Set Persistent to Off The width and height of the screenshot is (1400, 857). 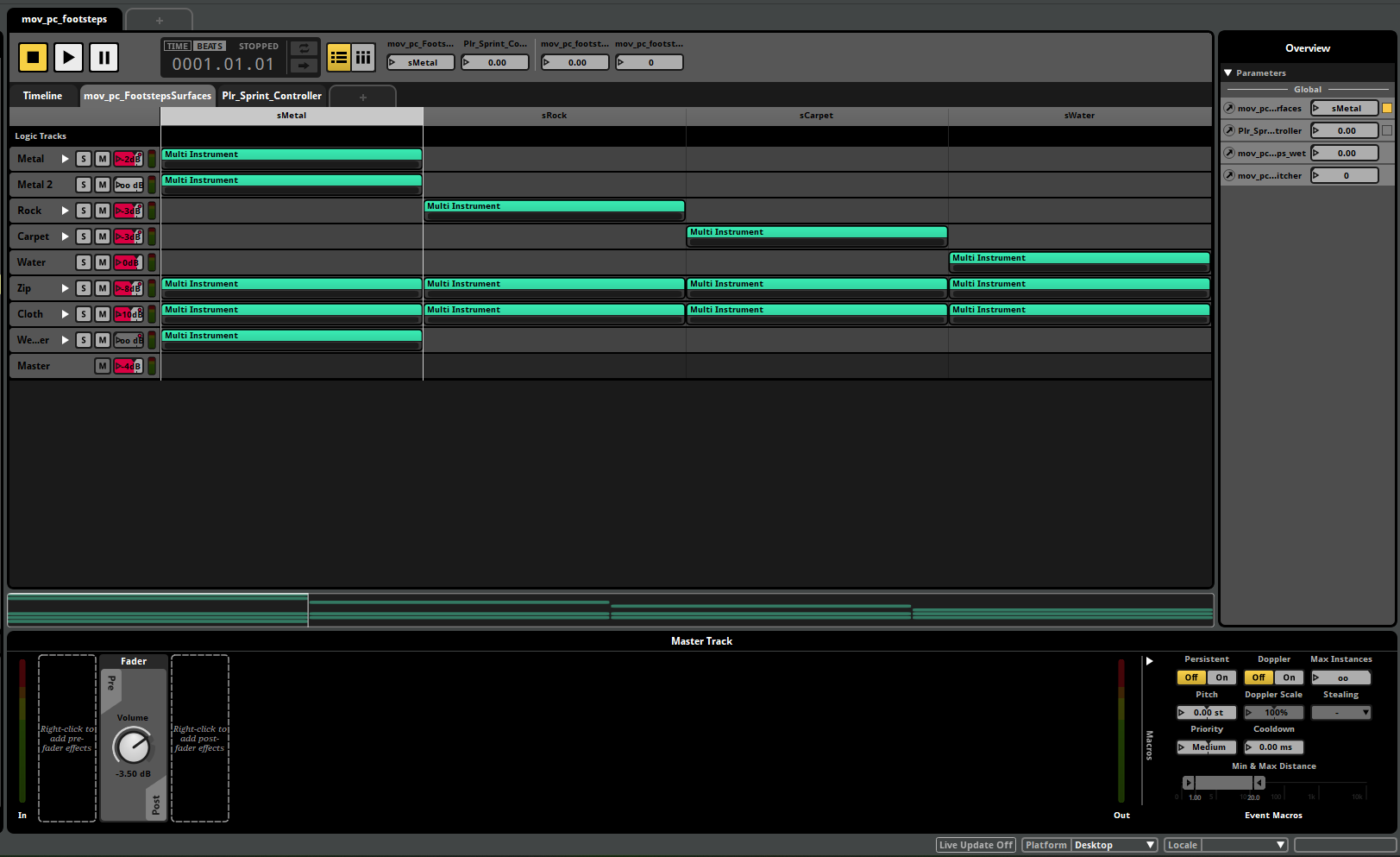(x=1191, y=677)
